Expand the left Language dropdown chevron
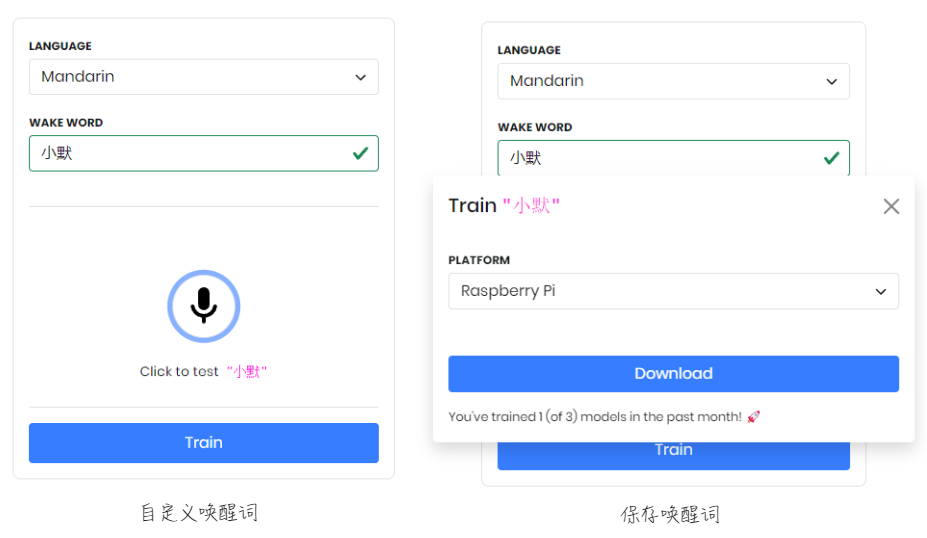Viewport: 927px width, 538px height. pyautogui.click(x=361, y=77)
